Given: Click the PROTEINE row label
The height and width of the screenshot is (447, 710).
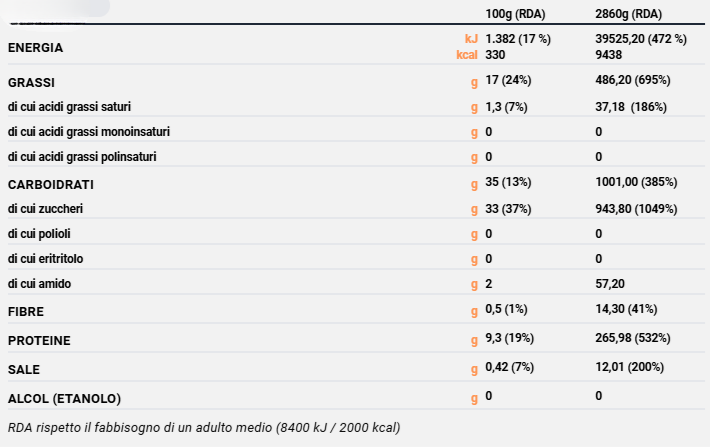Looking at the screenshot, I should [39, 341].
